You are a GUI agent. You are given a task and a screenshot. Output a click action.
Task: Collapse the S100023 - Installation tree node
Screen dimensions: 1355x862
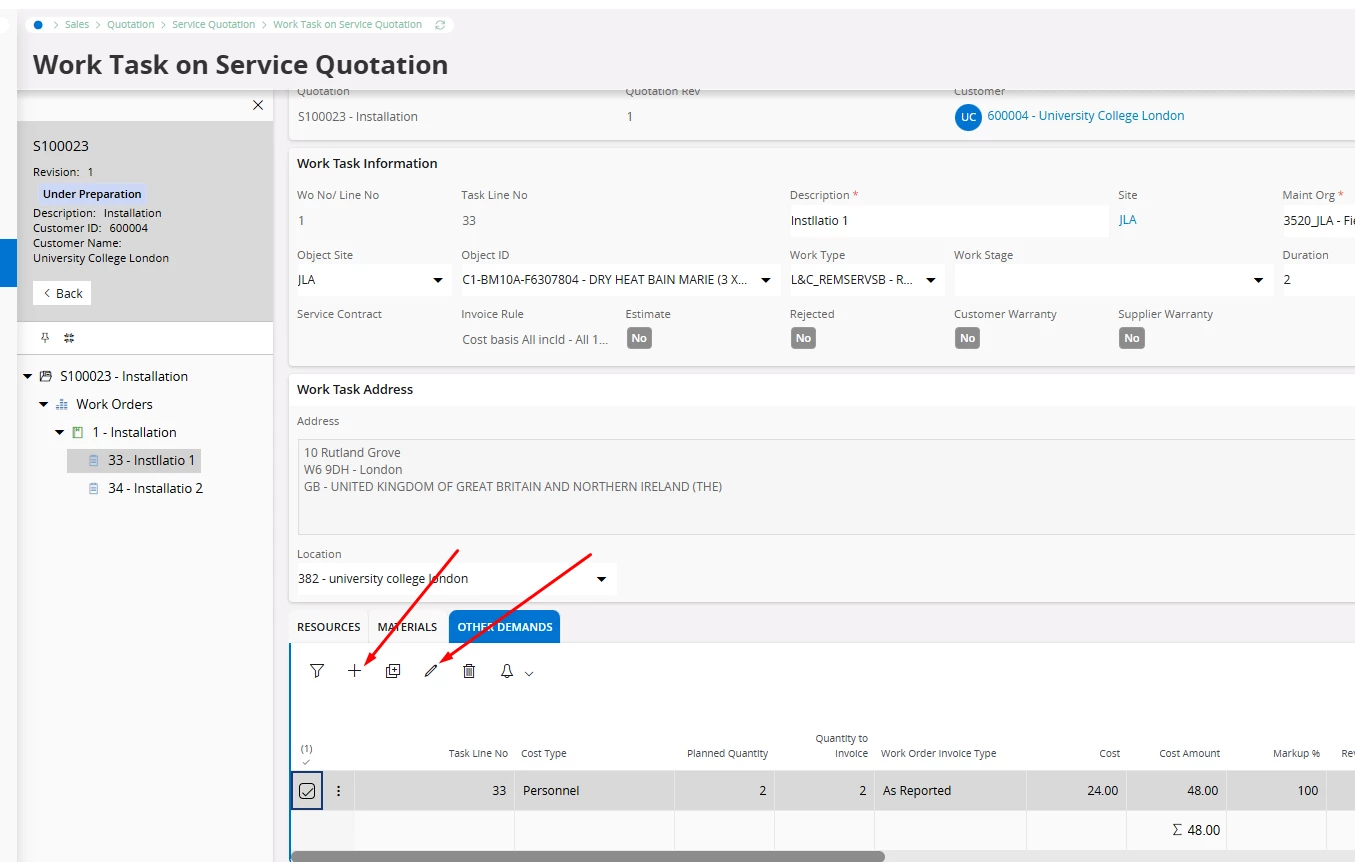[28, 377]
